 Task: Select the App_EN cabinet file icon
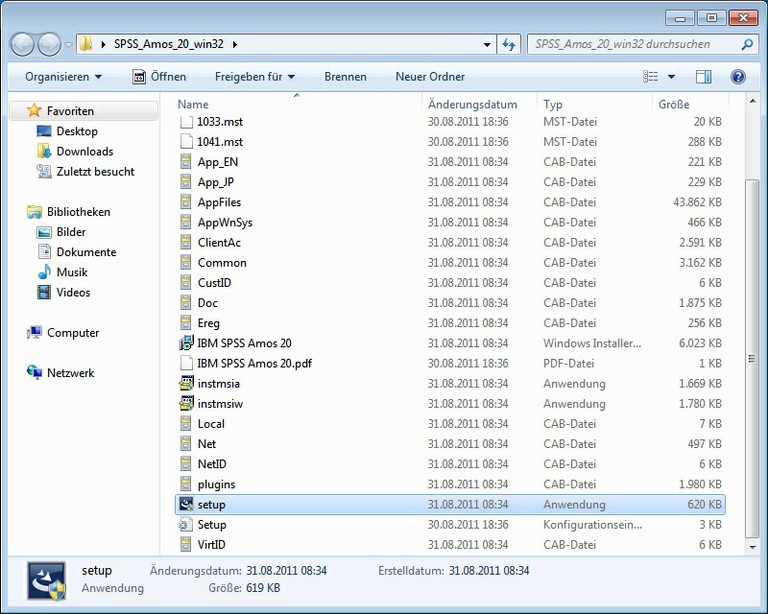[x=186, y=162]
